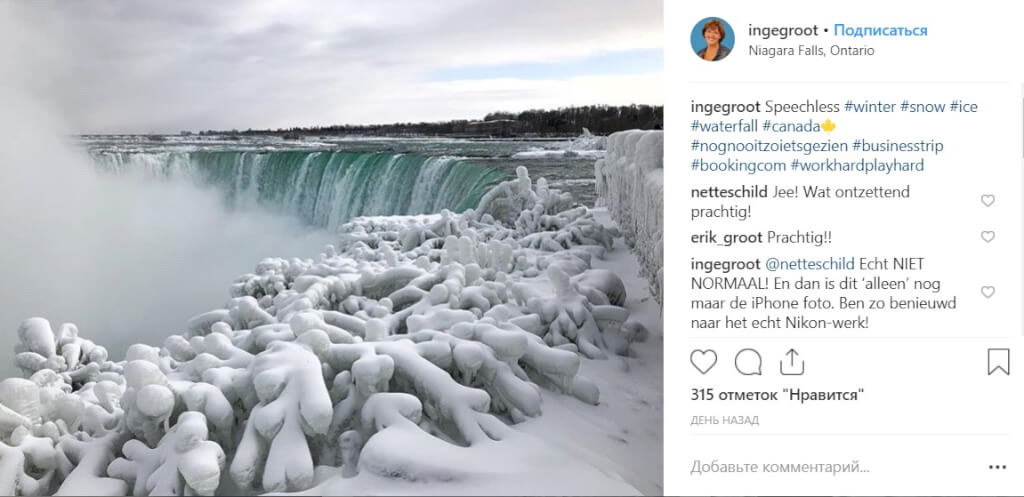Save the post with the bookmark icon

tap(998, 362)
